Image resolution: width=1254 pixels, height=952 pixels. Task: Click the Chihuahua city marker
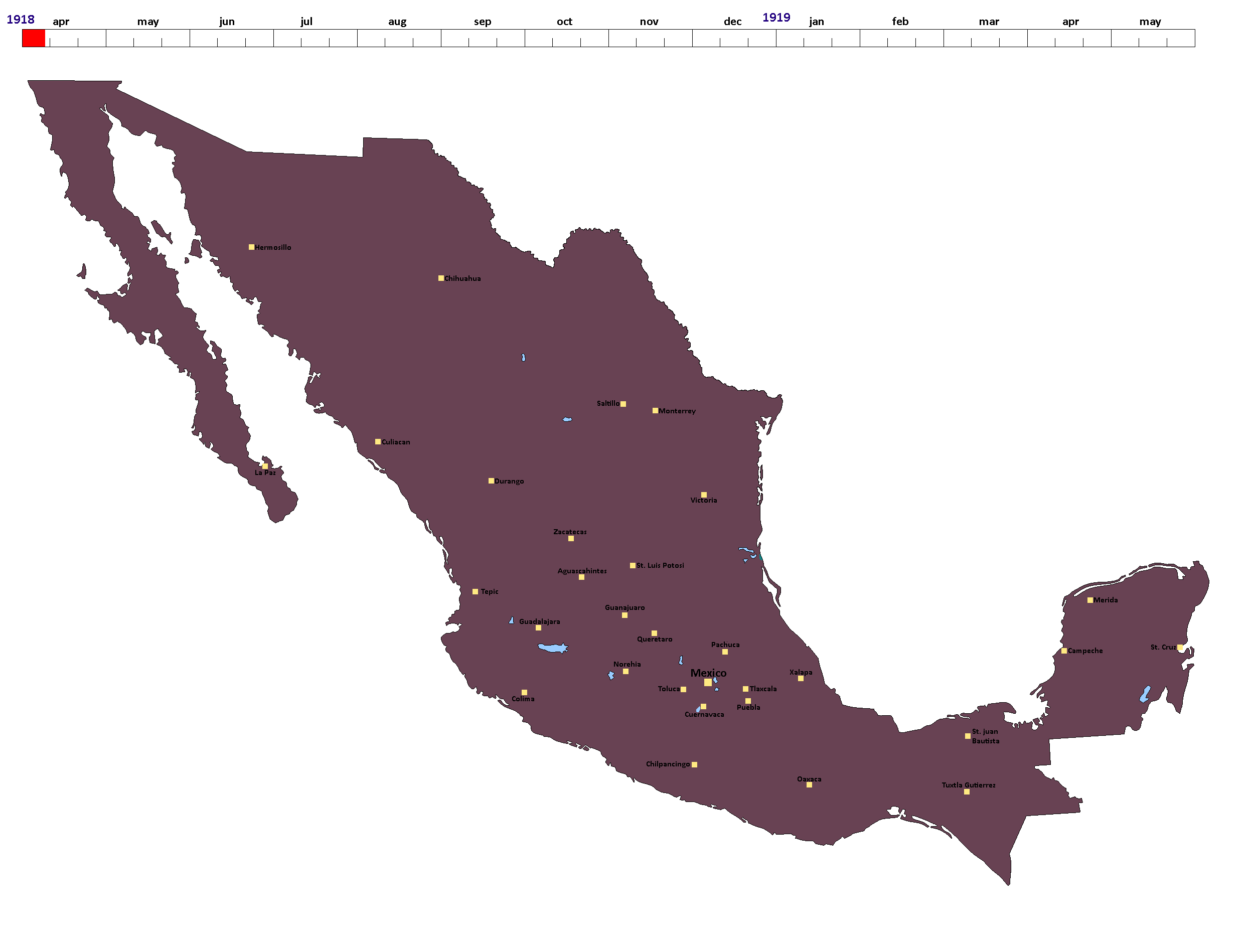(440, 278)
